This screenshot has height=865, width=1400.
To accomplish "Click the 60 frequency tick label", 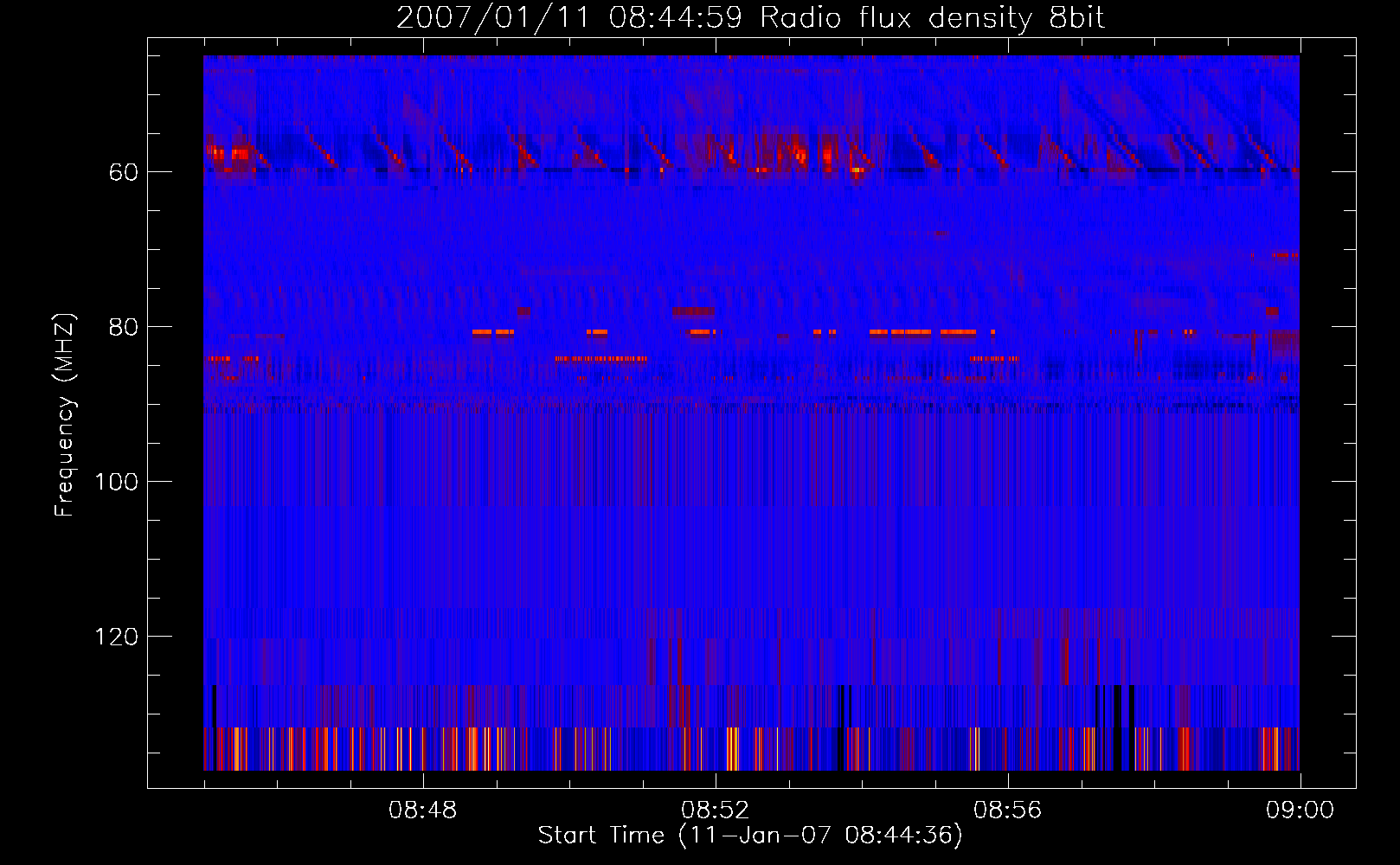I will (x=124, y=172).
